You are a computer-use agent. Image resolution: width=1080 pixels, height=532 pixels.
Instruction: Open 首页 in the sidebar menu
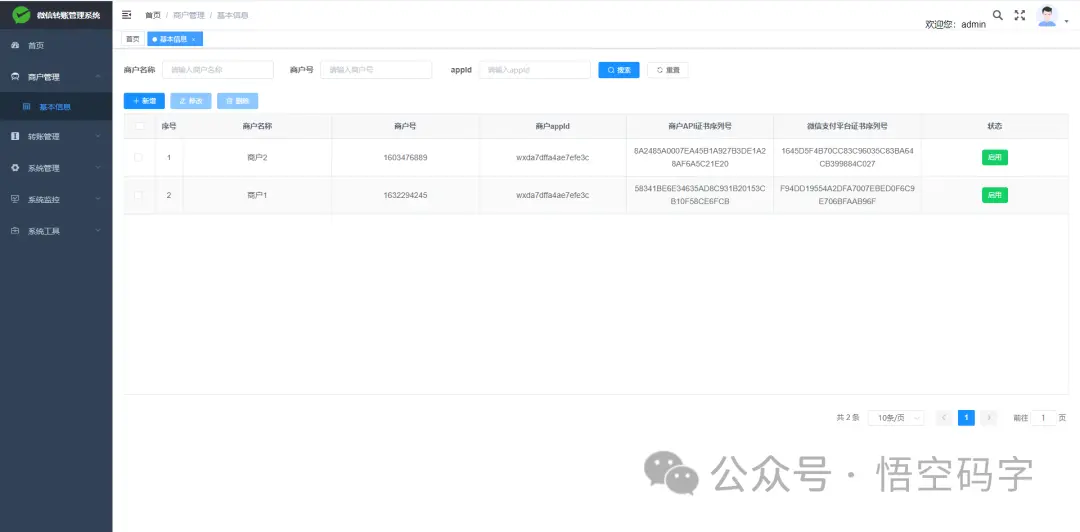(56, 45)
